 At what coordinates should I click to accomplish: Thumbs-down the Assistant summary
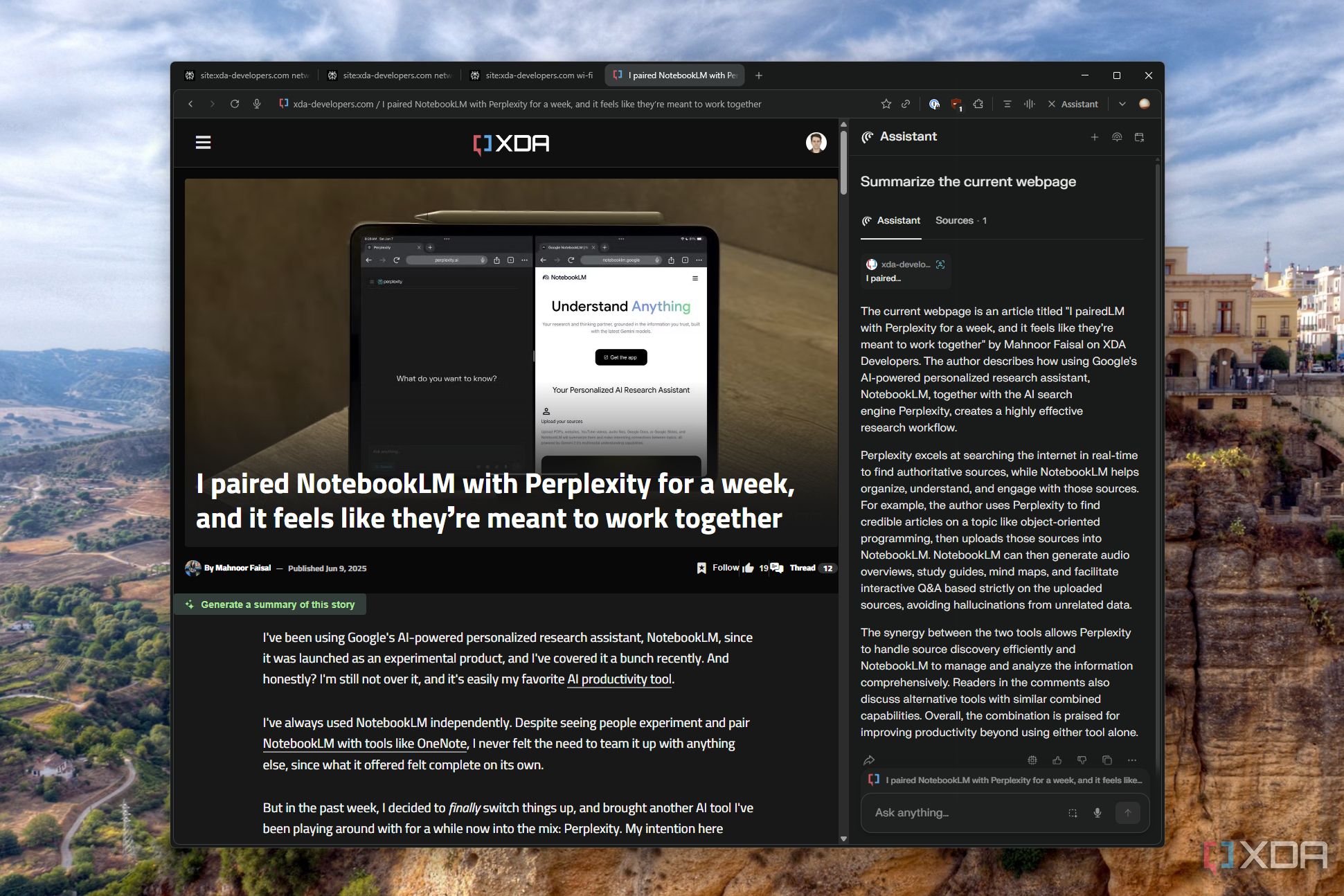tap(1082, 760)
